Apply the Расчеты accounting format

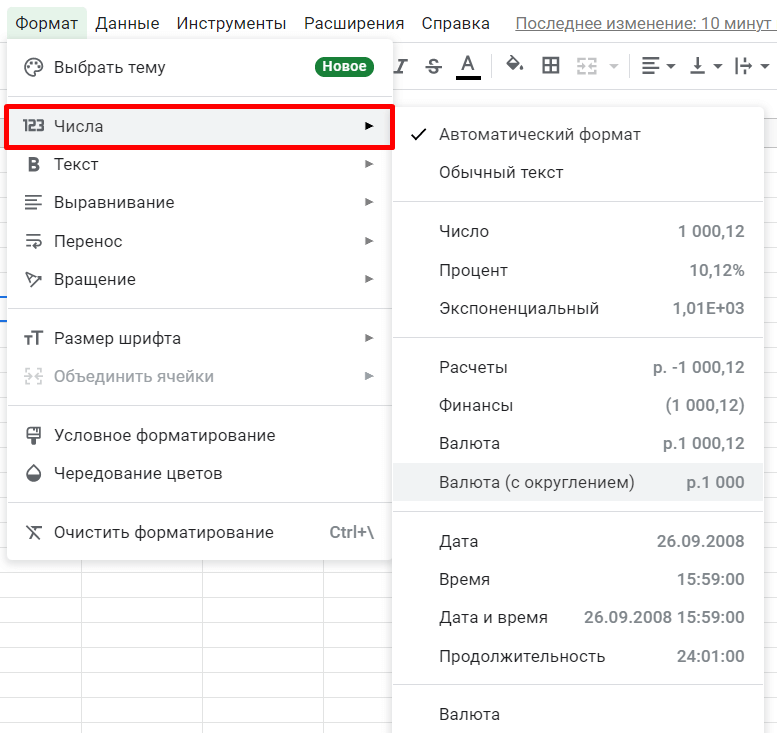click(578, 367)
